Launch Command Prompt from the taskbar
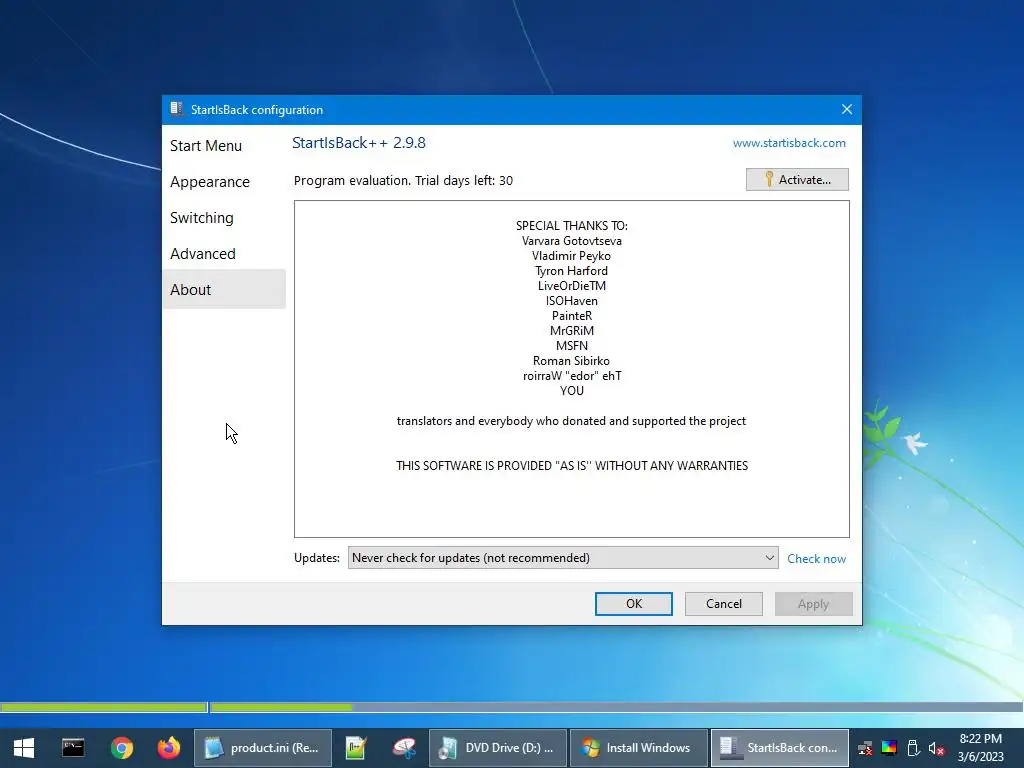Screen dimensions: 1024x768 (72, 748)
